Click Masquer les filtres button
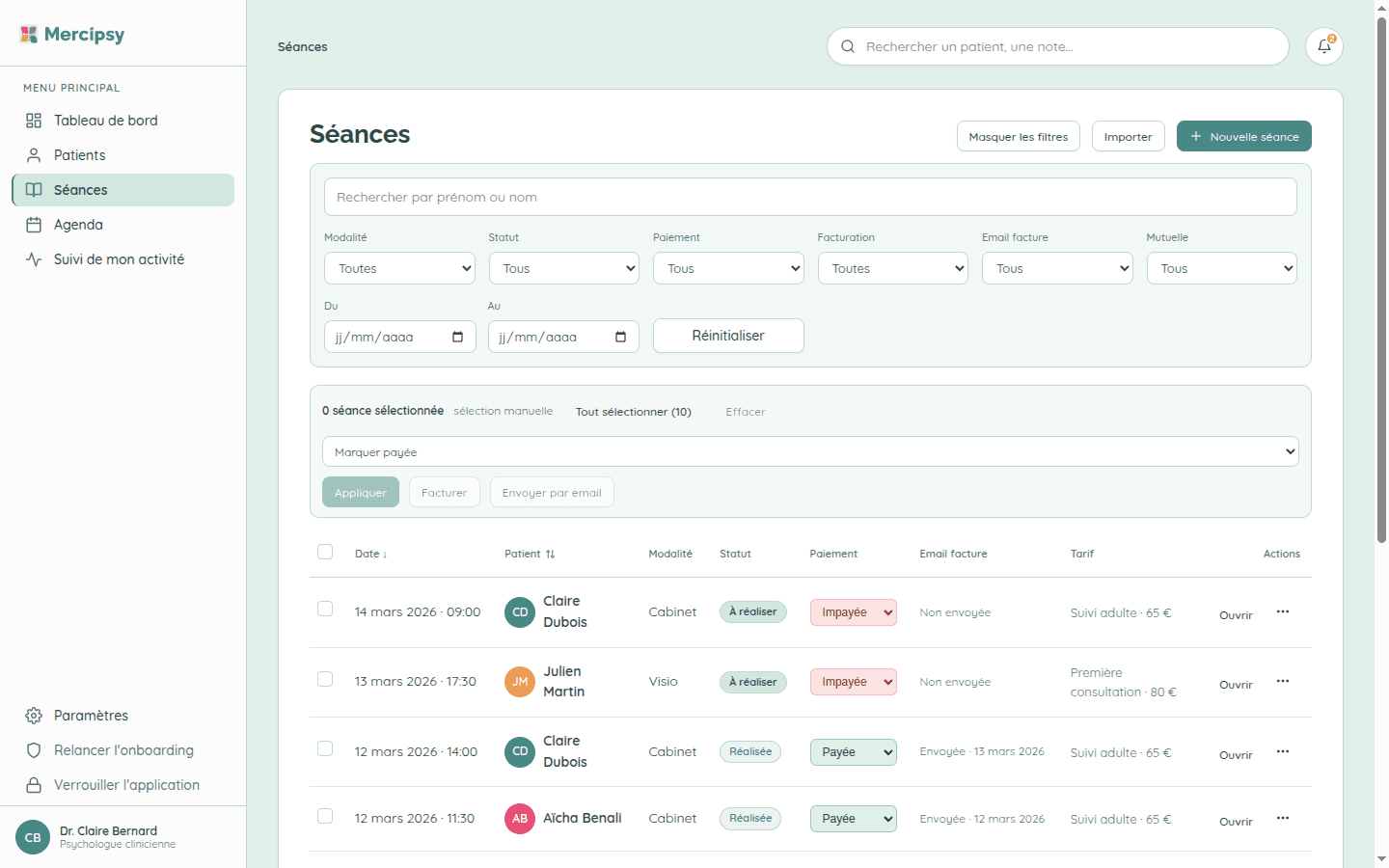This screenshot has width=1389, height=868. click(1019, 136)
